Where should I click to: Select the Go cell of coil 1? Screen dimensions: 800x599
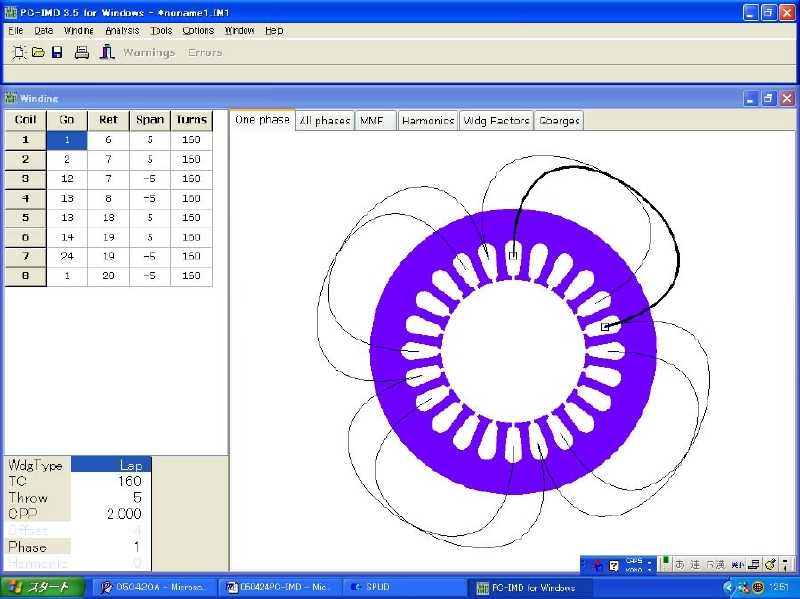[67, 140]
